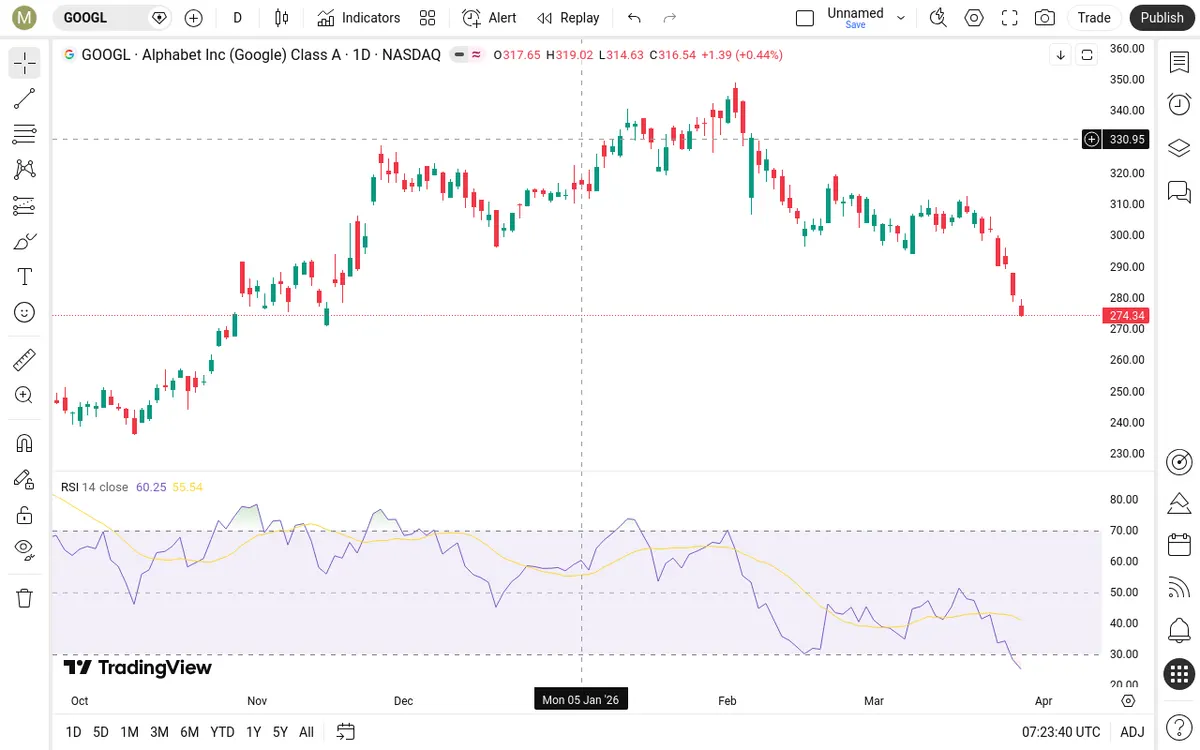Viewport: 1200px width, 750px height.
Task: Hide all drawings with eye icon
Action: [x=25, y=550]
